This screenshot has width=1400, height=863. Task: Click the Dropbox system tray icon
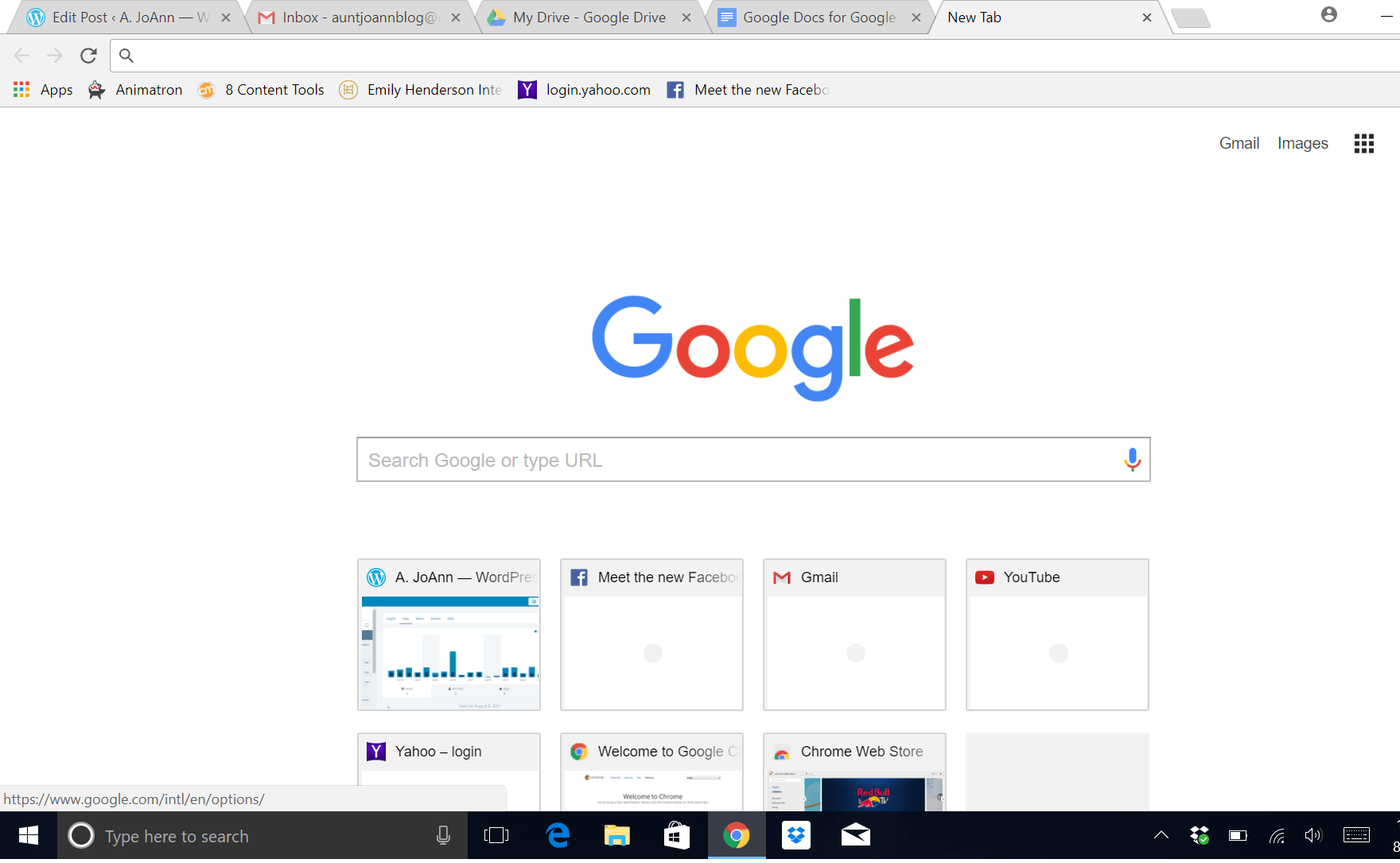pyautogui.click(x=1199, y=835)
